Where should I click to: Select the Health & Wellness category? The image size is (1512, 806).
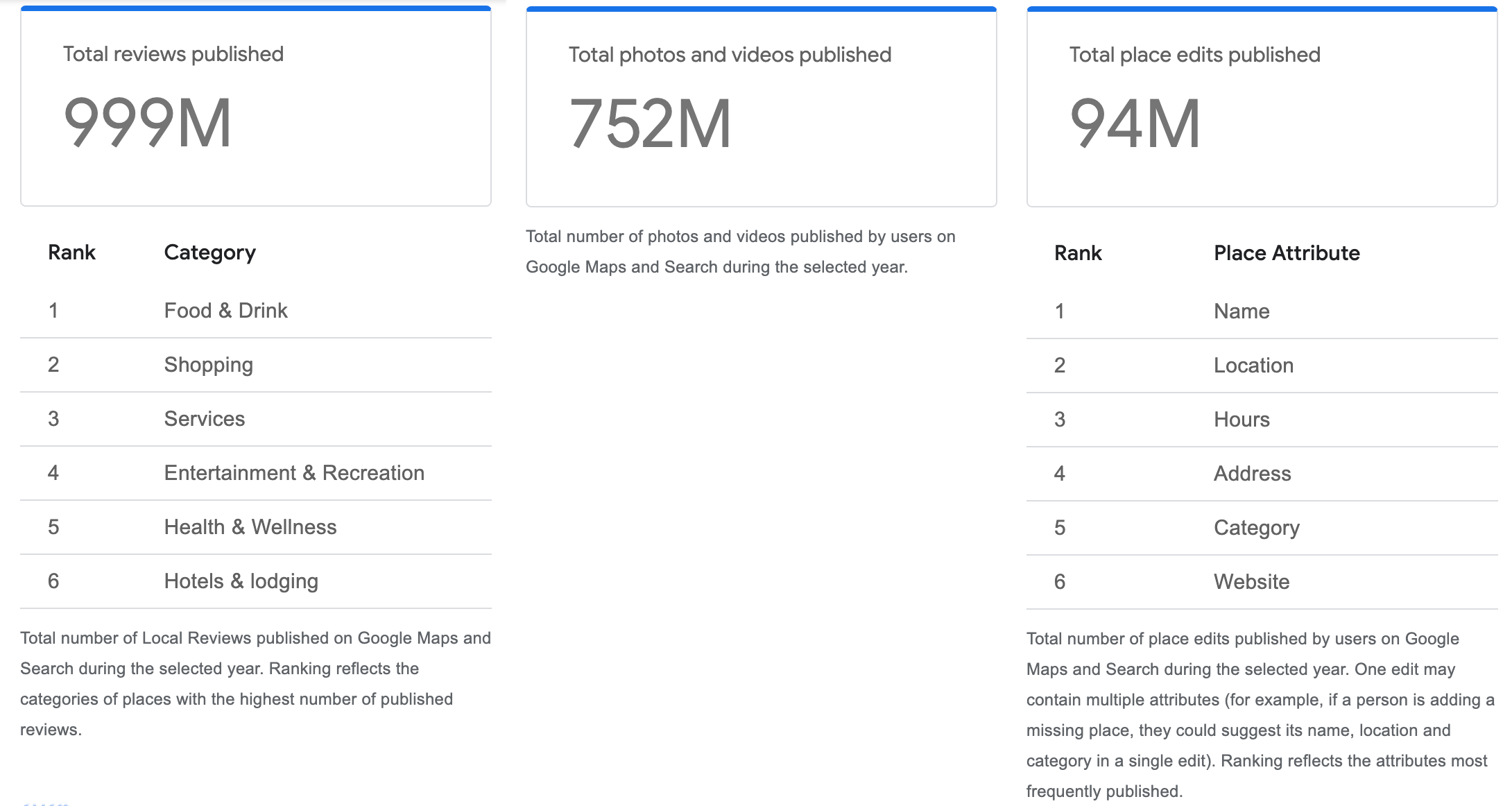[x=250, y=526]
